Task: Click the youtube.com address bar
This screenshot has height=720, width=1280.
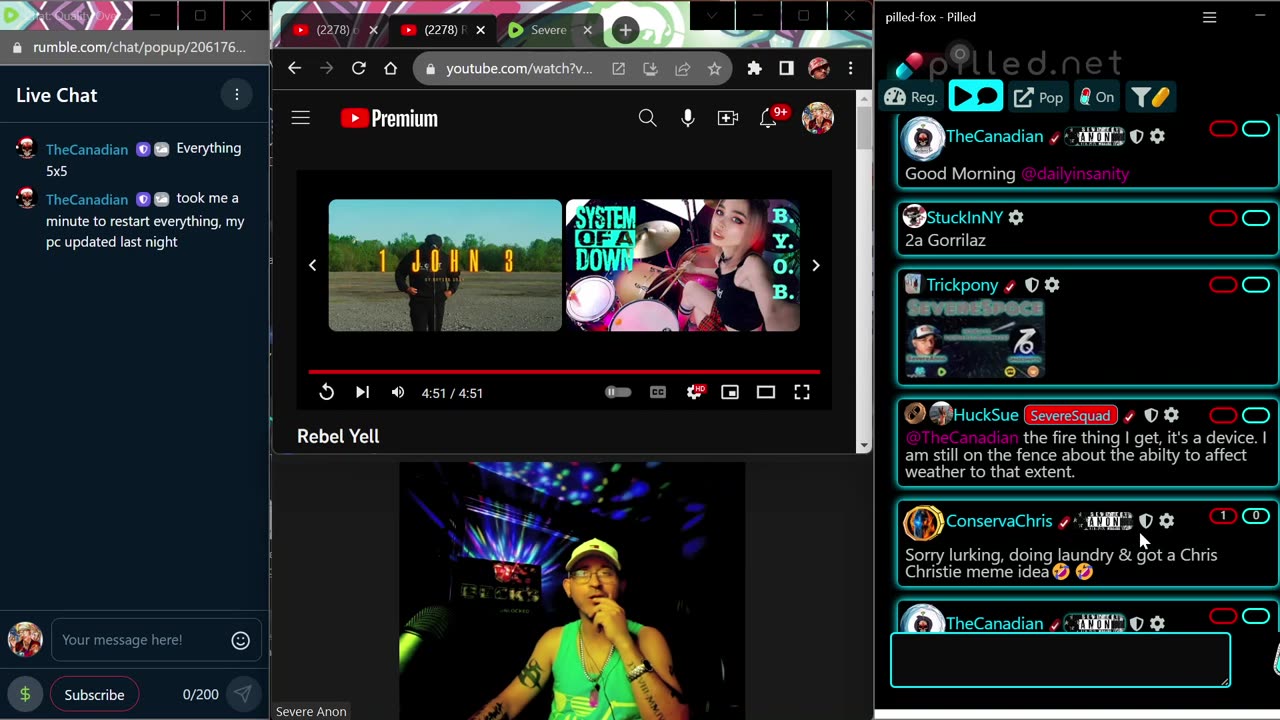Action: tap(518, 68)
